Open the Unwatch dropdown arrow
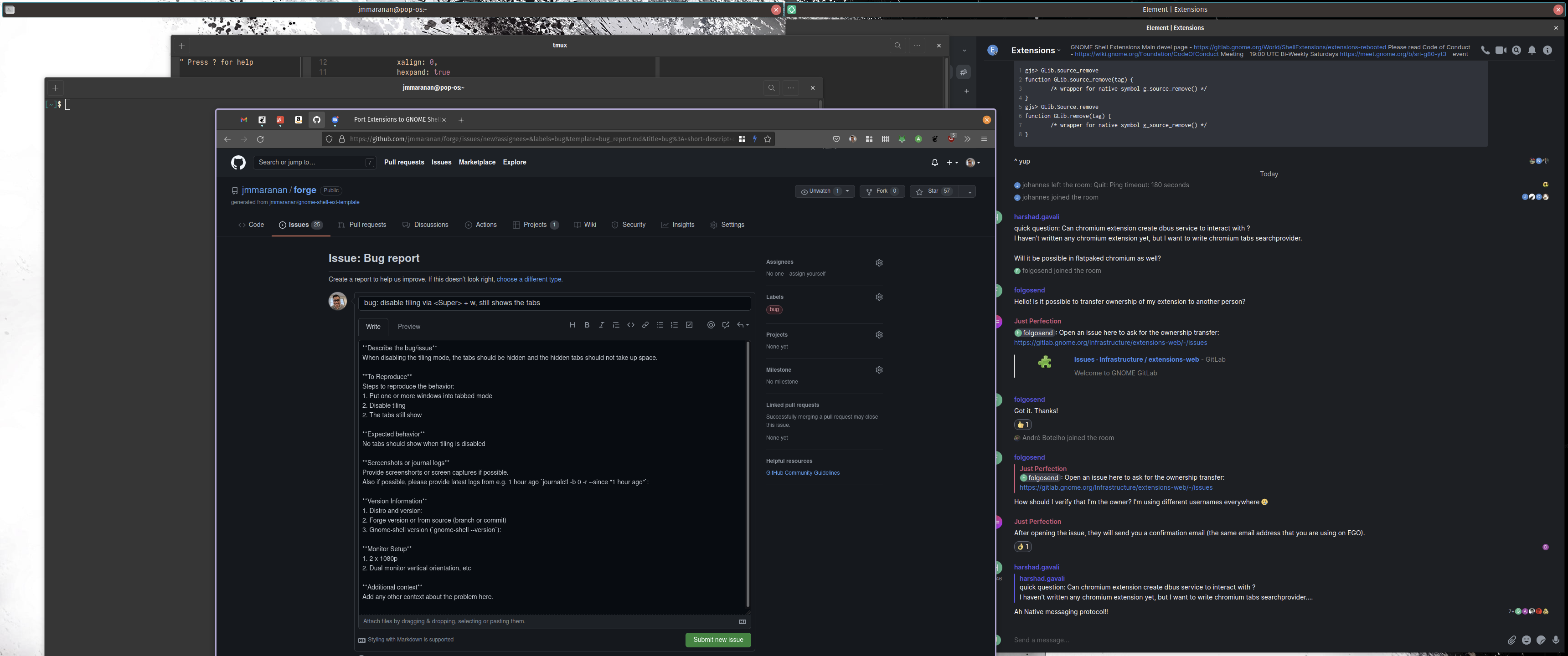 pyautogui.click(x=847, y=190)
